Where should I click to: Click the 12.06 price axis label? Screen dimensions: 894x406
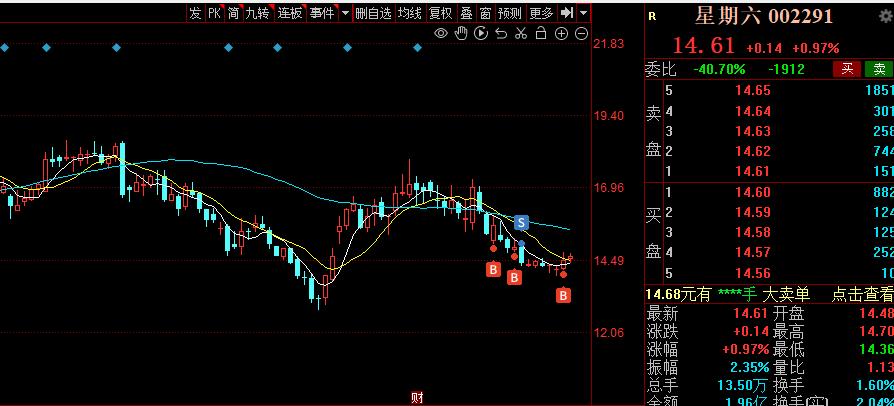[608, 333]
